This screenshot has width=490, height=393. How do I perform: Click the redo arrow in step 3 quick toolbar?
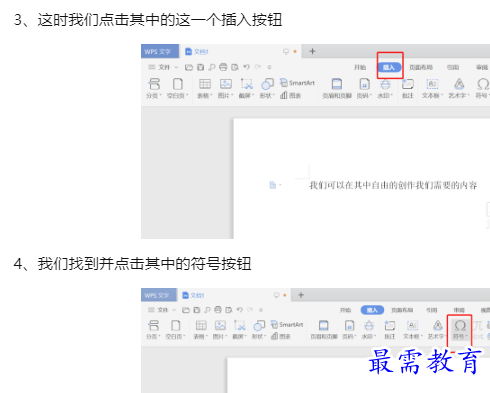click(x=258, y=67)
